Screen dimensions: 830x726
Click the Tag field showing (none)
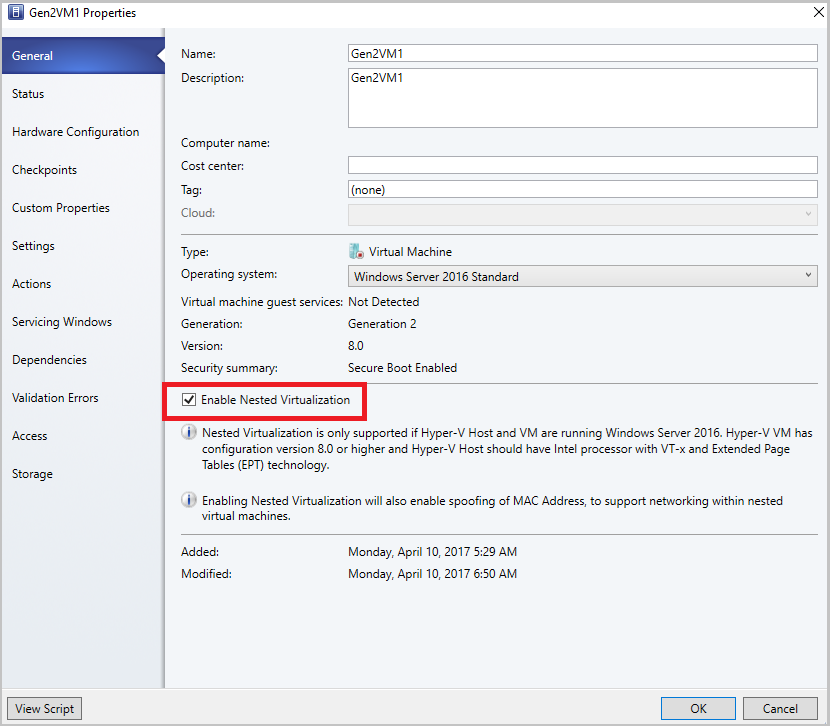point(580,188)
